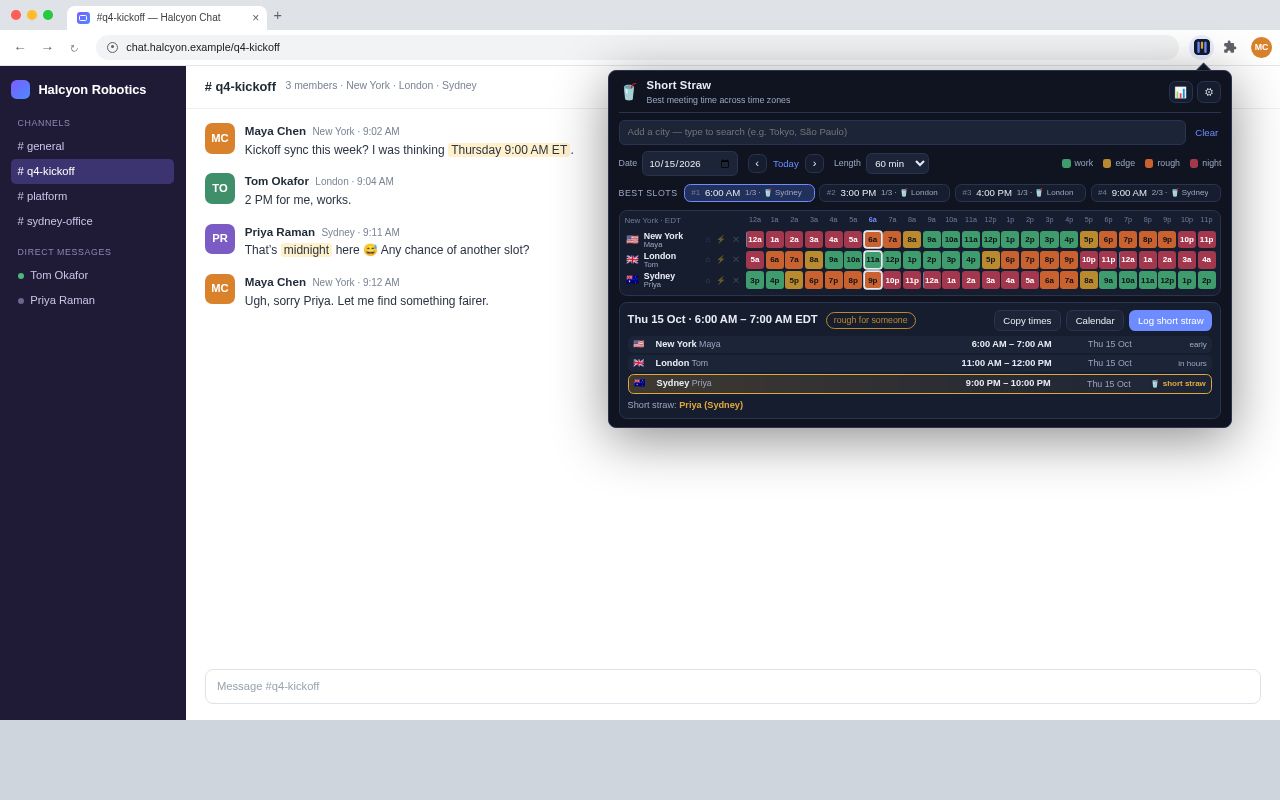Viewport: 1280px width, 800px height.
Task: Remove London from the city list
Action: [x=736, y=260]
